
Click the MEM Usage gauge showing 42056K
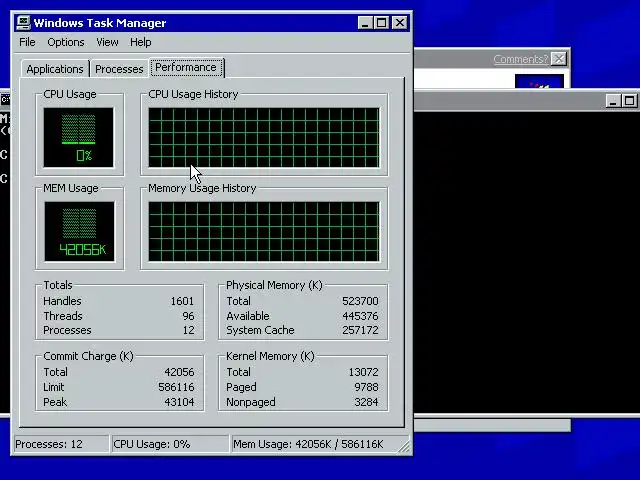(80, 231)
